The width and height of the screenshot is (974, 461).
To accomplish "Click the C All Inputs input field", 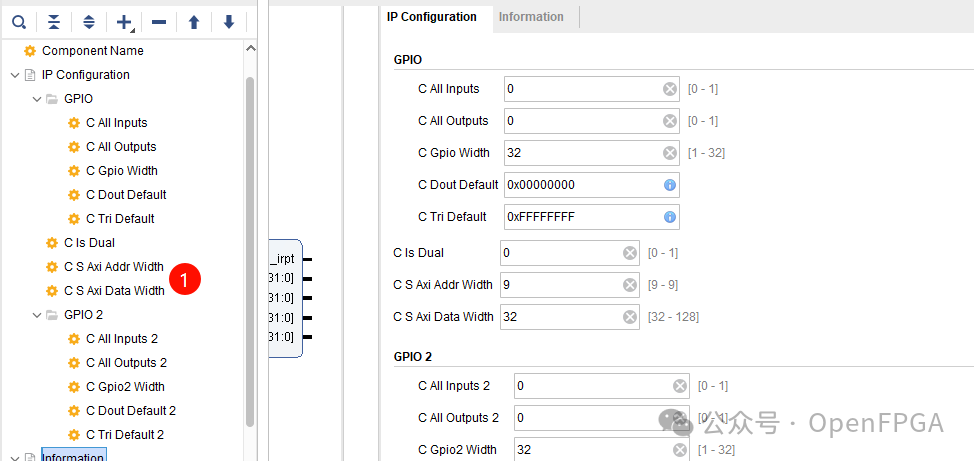I will 591,89.
